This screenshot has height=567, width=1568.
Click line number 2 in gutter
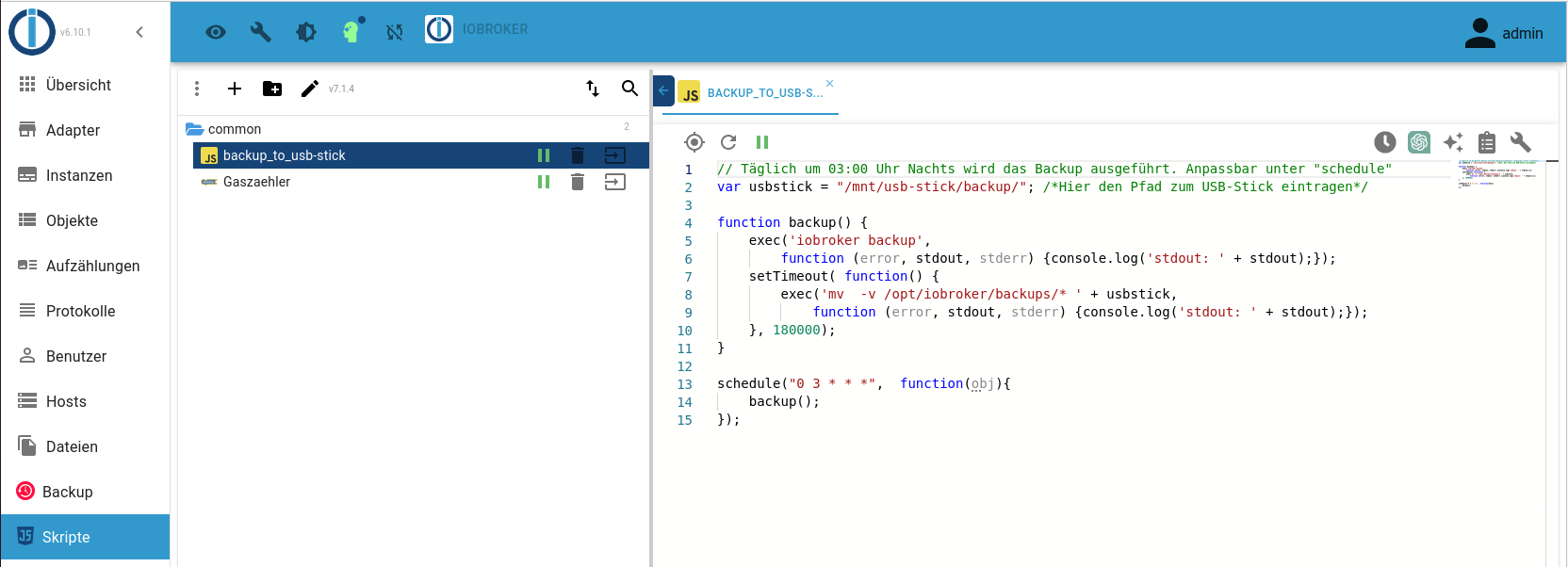[688, 187]
